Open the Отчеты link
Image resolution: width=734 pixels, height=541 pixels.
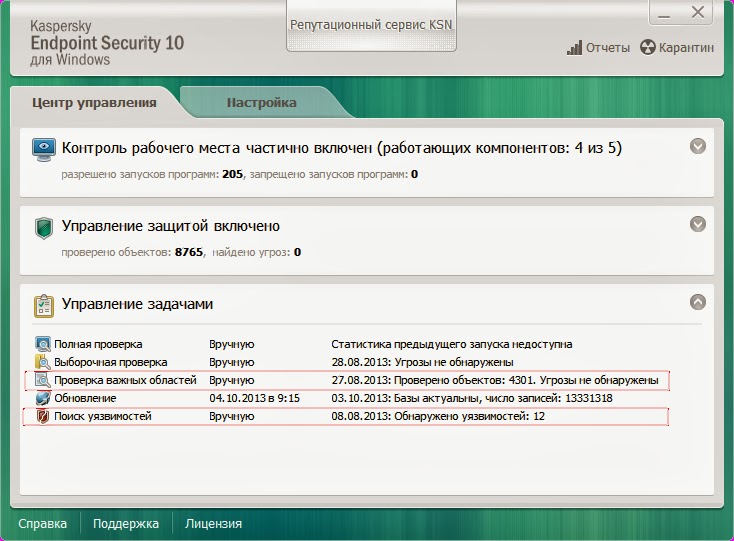coord(608,48)
